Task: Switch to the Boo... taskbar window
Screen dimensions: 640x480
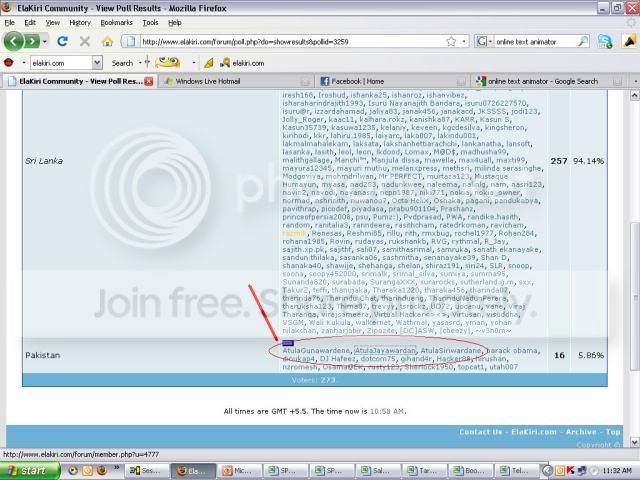Action: pos(470,471)
